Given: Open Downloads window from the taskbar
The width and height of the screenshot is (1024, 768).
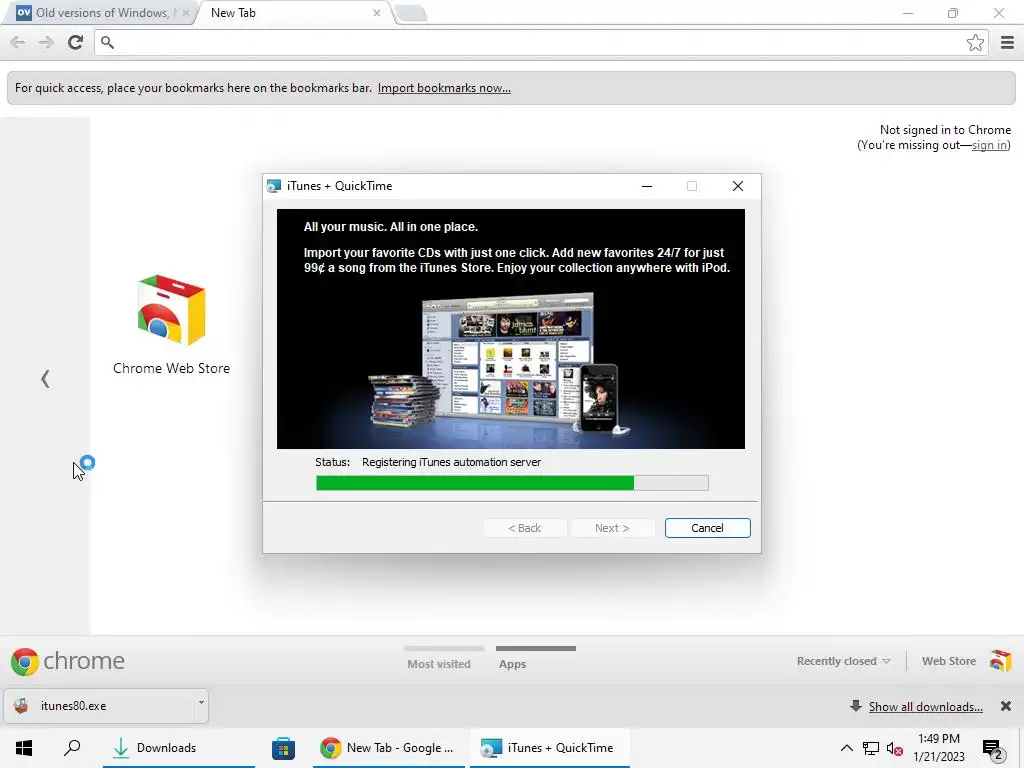Looking at the screenshot, I should pos(179,748).
